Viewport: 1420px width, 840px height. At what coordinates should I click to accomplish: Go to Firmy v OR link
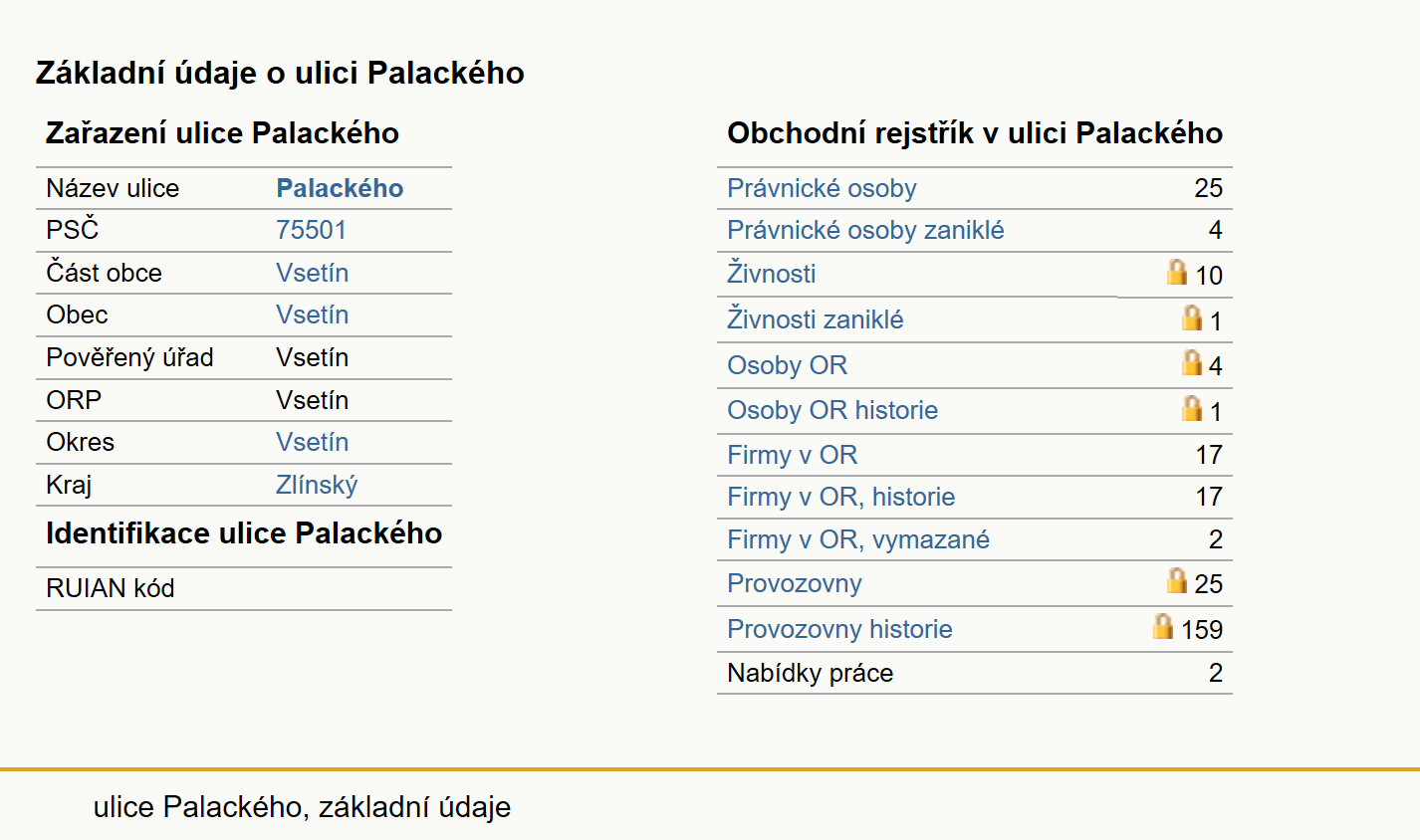coord(792,455)
